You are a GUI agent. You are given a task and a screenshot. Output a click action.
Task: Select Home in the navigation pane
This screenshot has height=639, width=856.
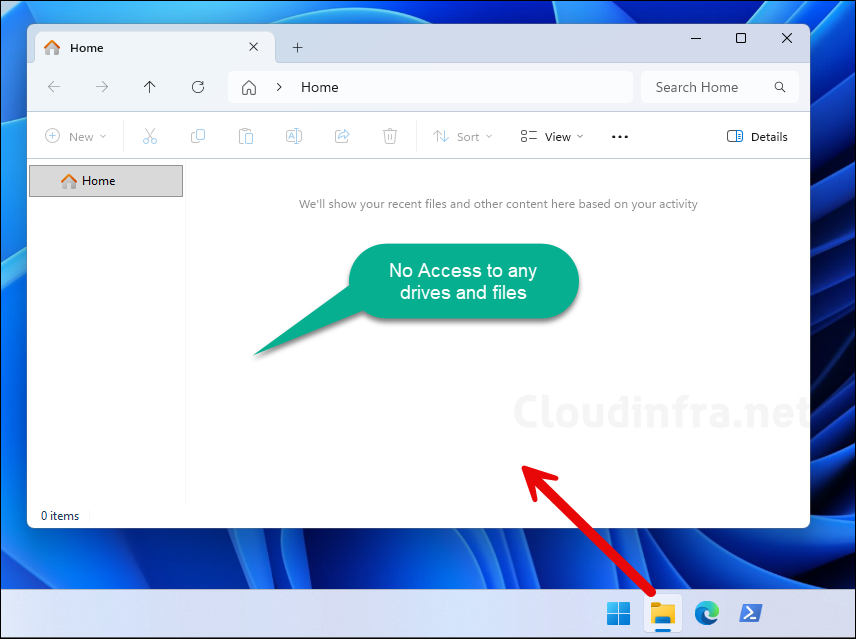coord(106,181)
